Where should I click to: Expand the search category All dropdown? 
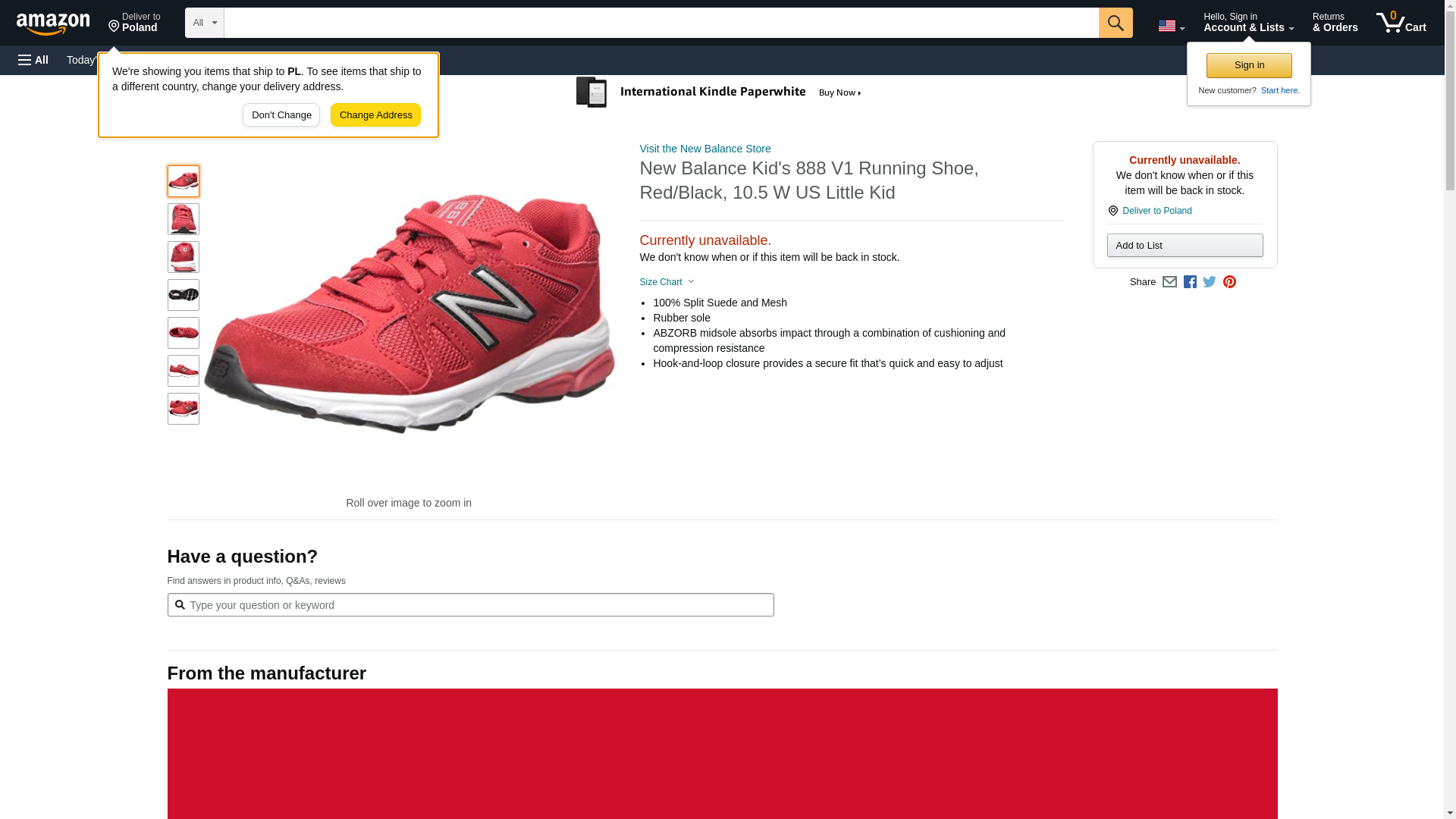pyautogui.click(x=204, y=23)
